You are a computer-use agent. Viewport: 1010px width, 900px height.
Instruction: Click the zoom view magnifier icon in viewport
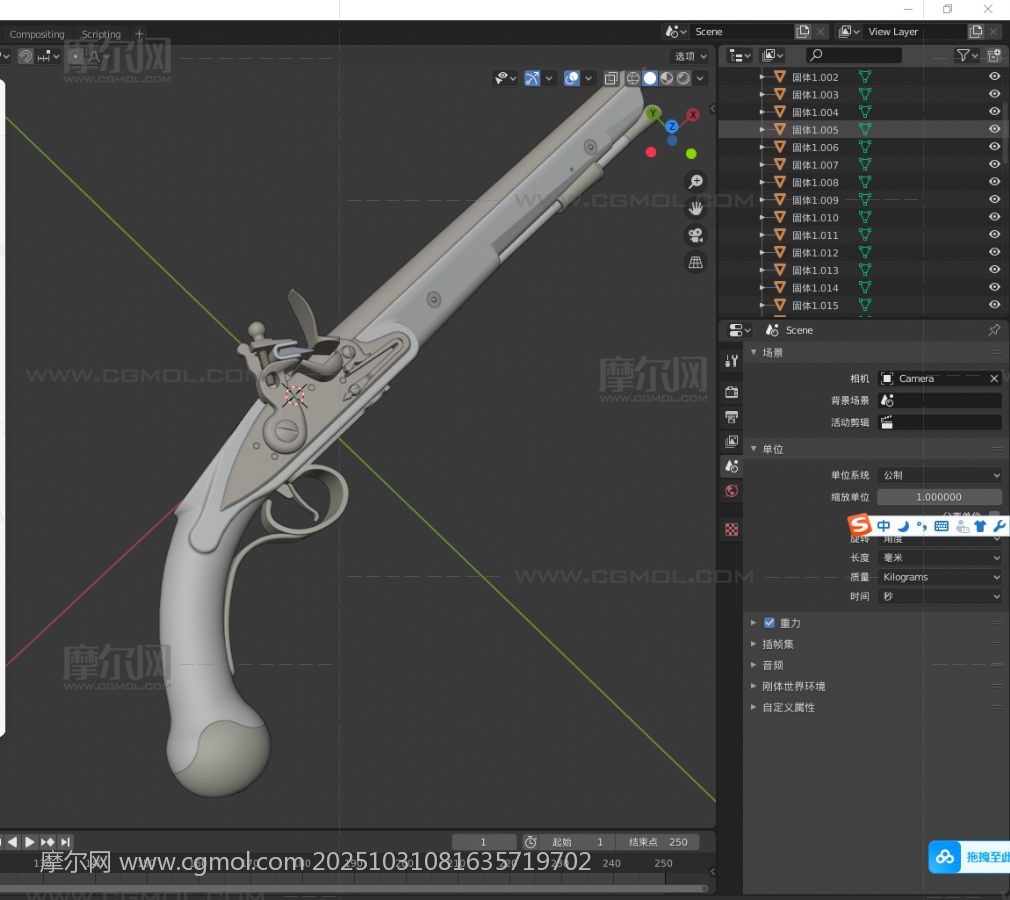click(695, 182)
